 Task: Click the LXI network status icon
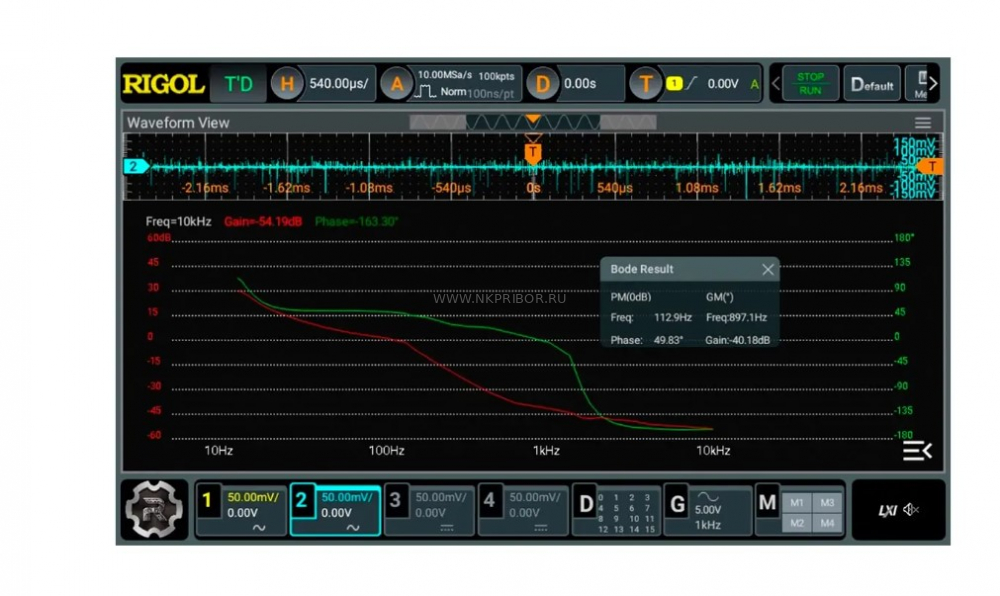click(887, 510)
